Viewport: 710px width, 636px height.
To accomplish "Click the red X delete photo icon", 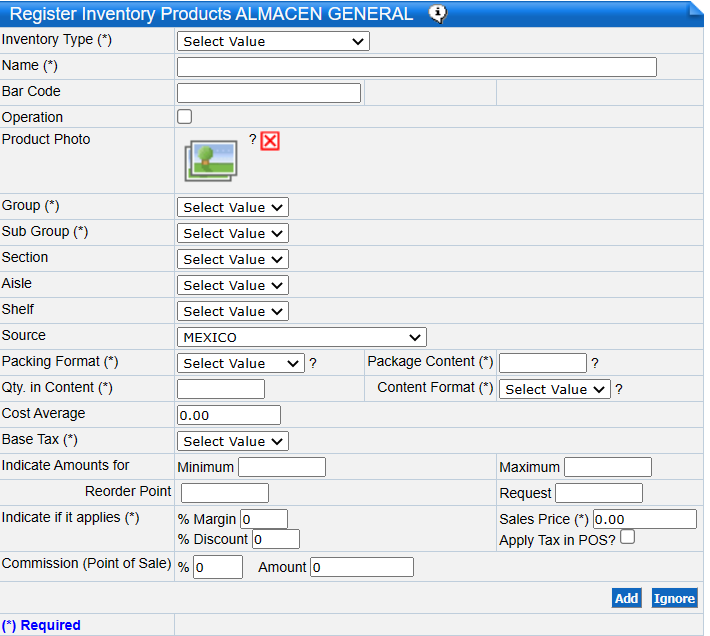I will 270,141.
